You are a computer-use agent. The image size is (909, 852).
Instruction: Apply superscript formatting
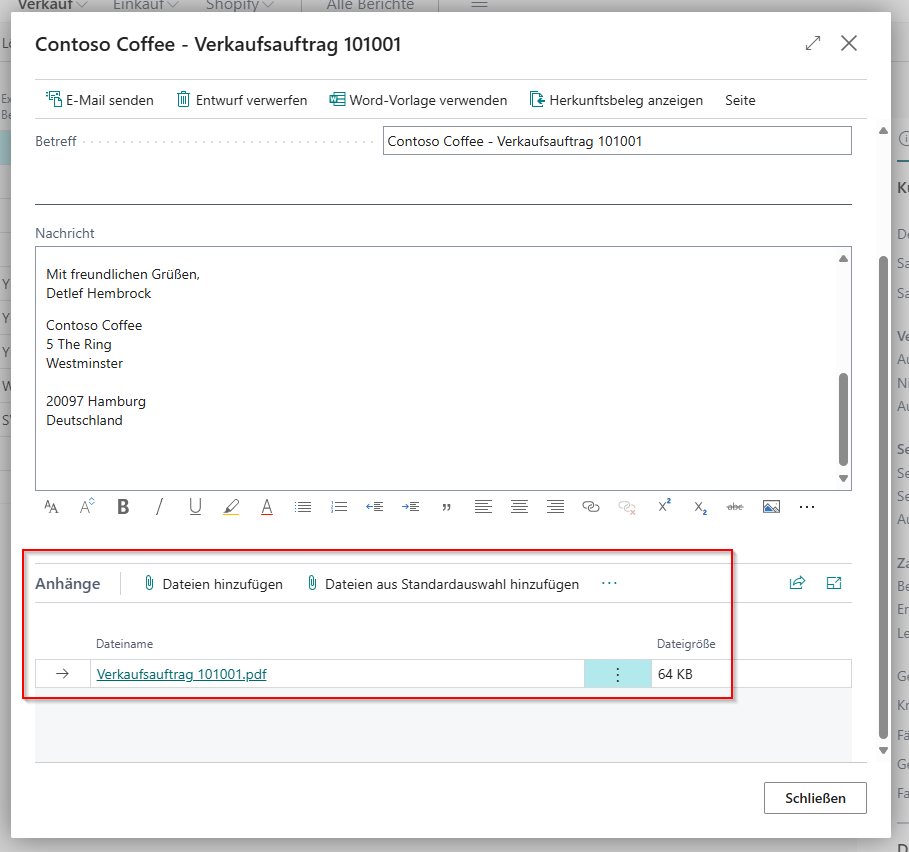(664, 506)
